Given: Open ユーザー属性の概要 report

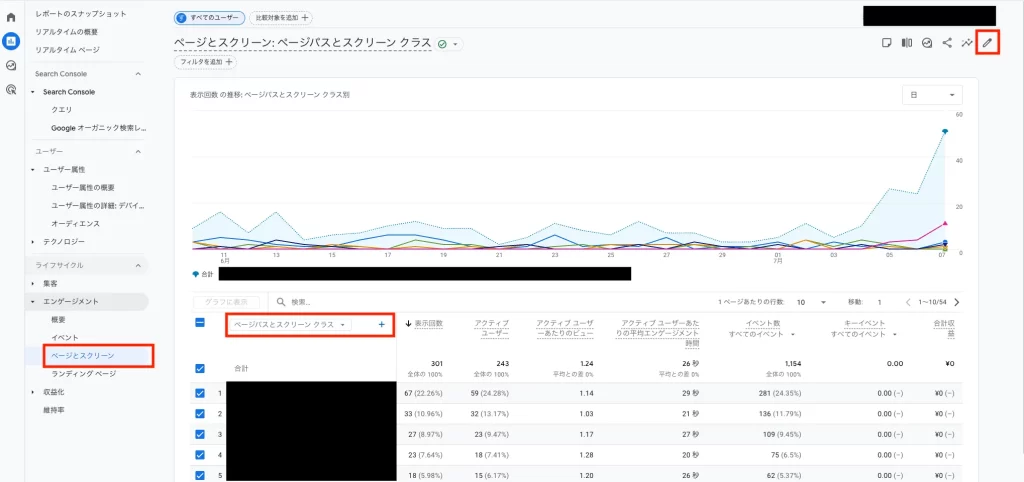Looking at the screenshot, I should (83, 187).
